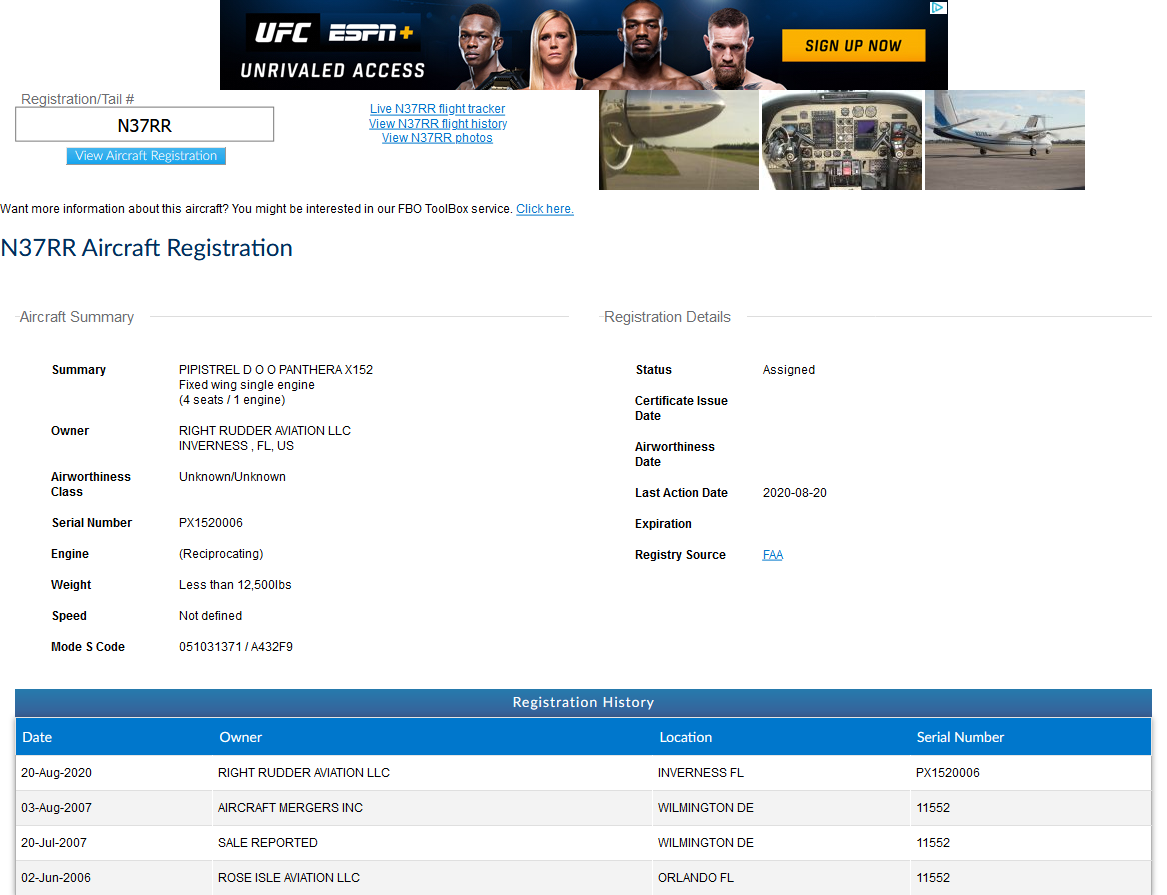Click the 'N37RR Aircraft Registration' page heading
The width and height of the screenshot is (1167, 895).
(147, 248)
